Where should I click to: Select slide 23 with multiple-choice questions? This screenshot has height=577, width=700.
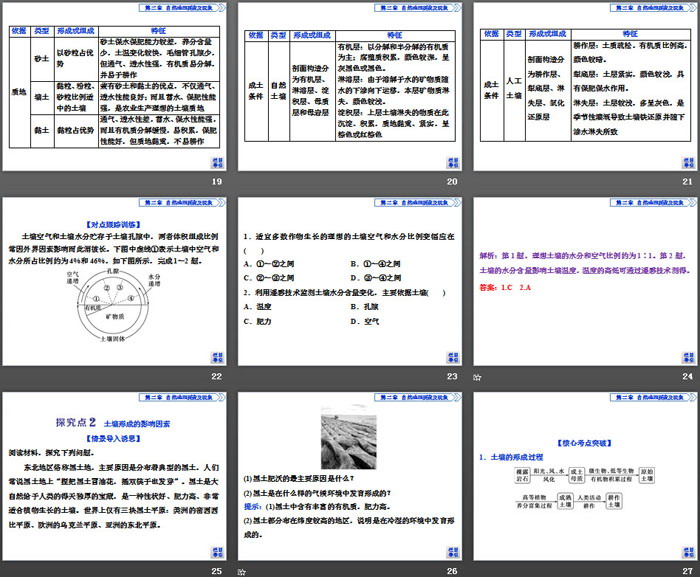349,280
